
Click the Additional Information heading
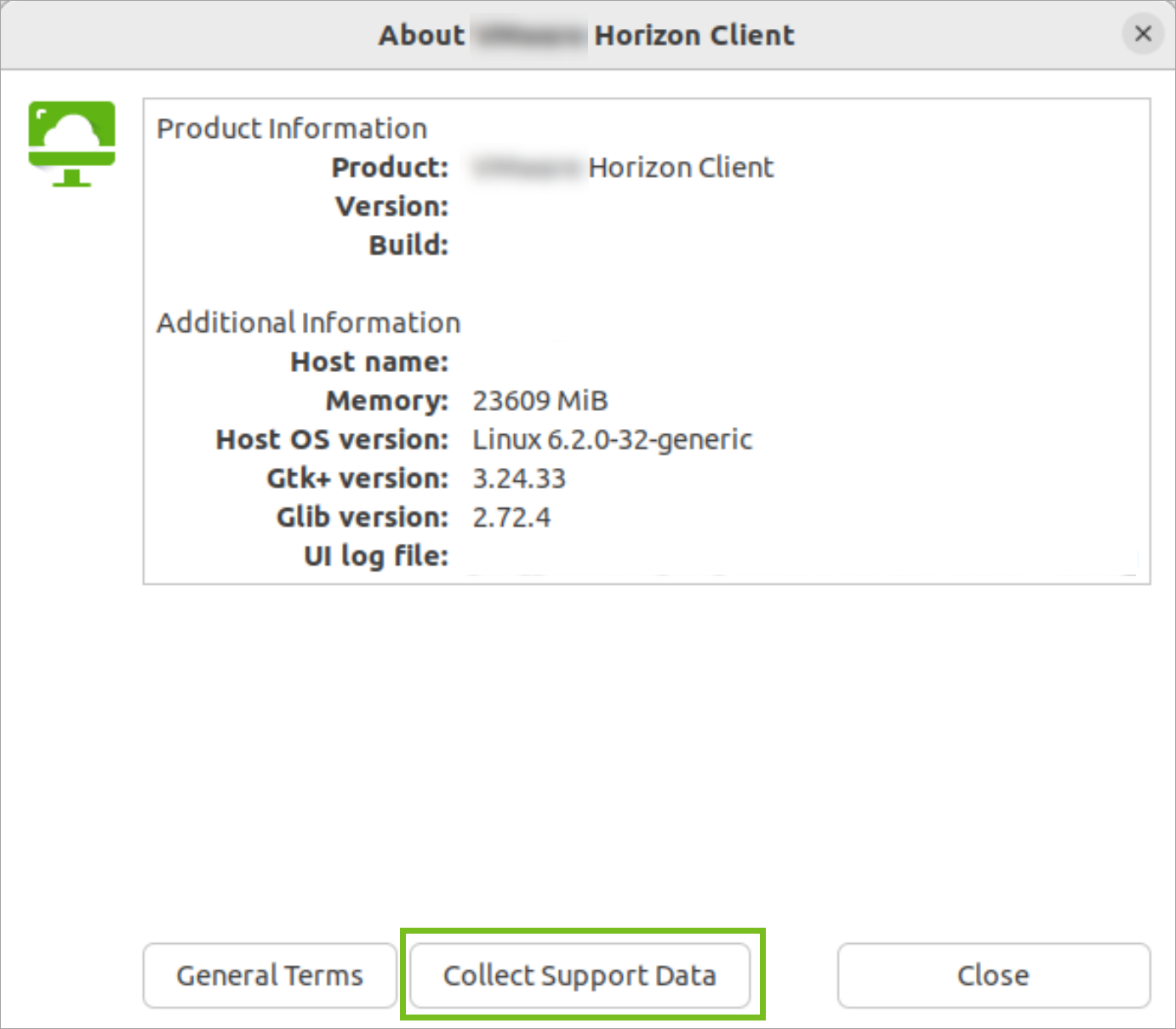pyautogui.click(x=309, y=323)
